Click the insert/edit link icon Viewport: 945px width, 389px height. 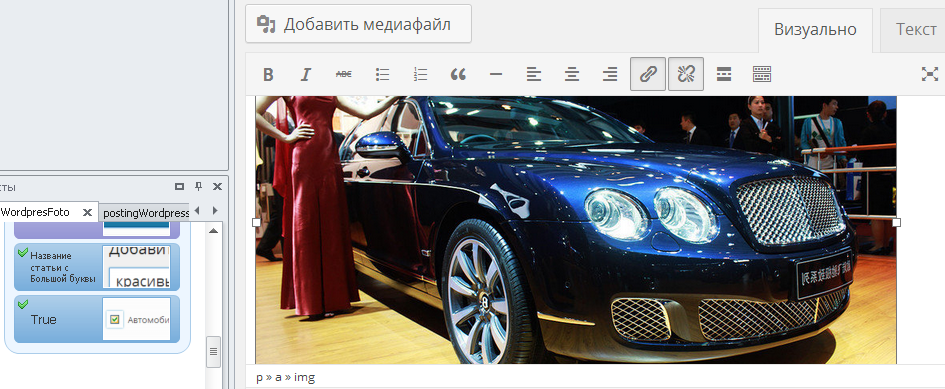tap(648, 74)
